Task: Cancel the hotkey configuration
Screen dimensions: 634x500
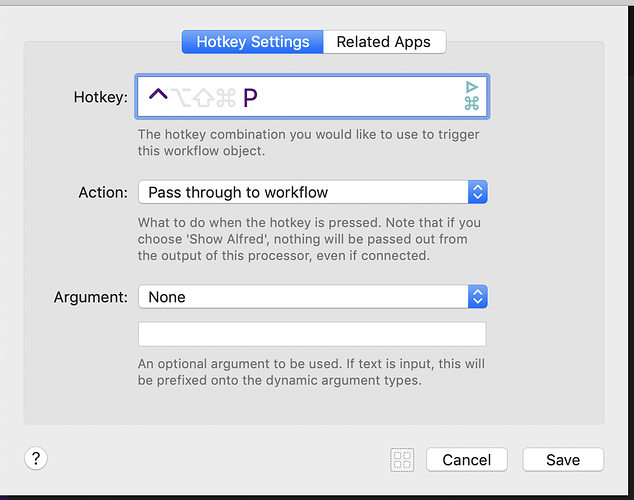Action: (467, 460)
